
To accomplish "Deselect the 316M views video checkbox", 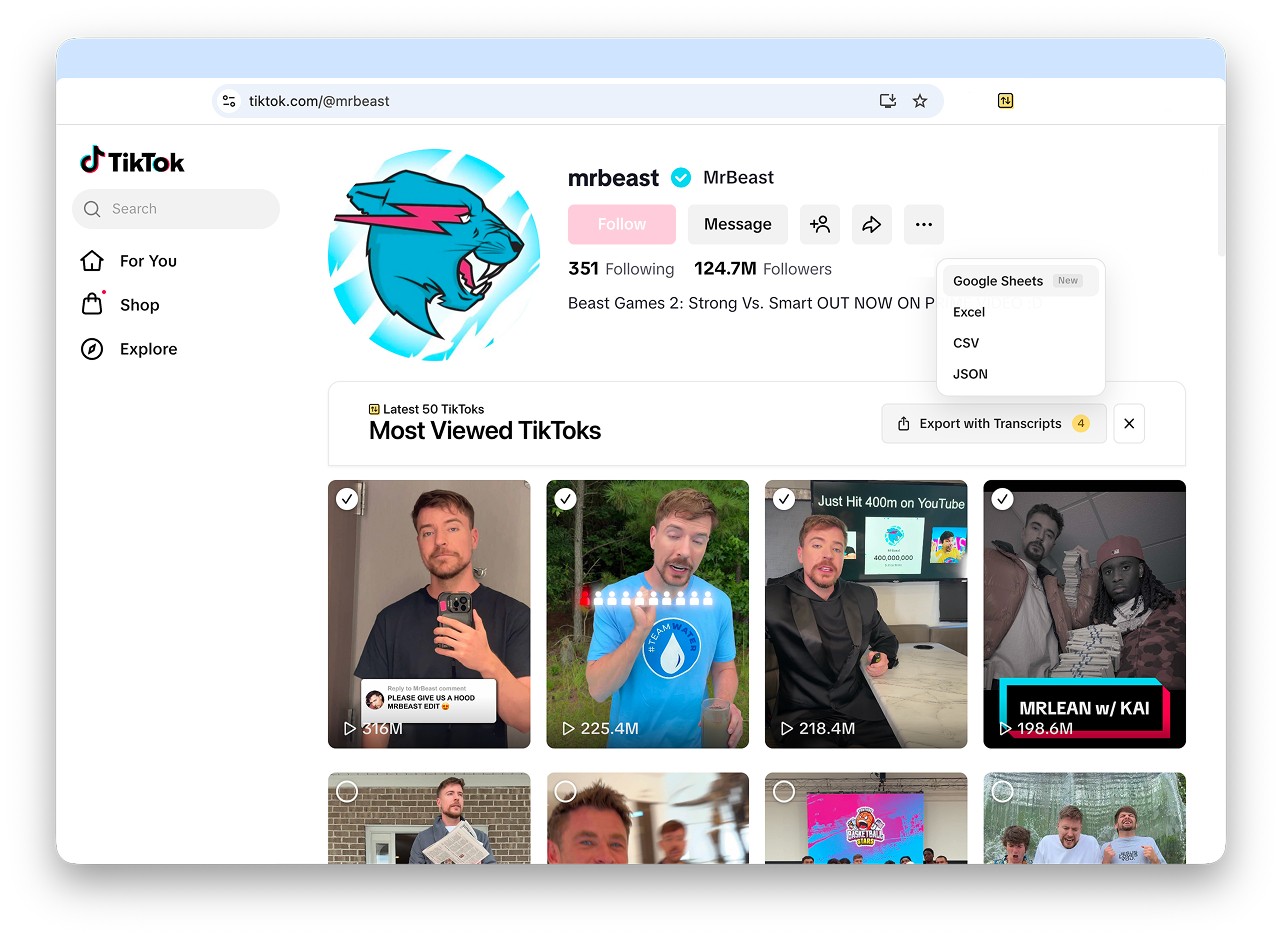I will [347, 499].
